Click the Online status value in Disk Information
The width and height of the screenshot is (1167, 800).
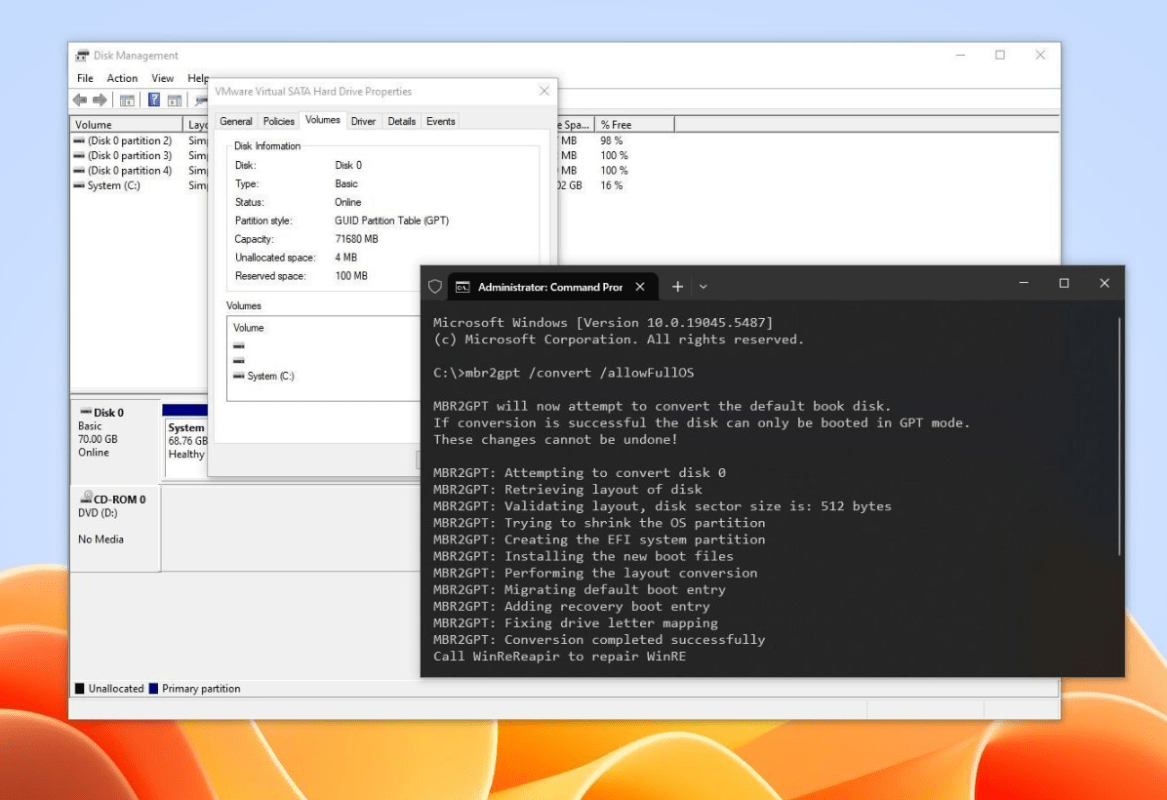click(348, 202)
